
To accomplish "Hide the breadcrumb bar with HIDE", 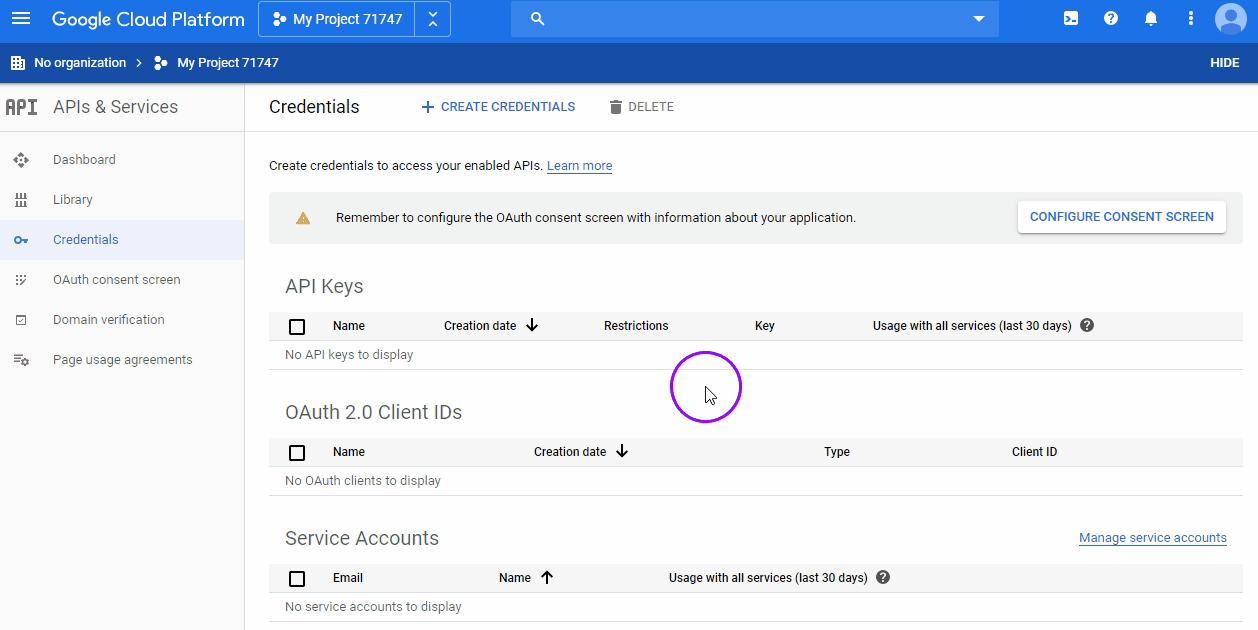I will click(1223, 62).
